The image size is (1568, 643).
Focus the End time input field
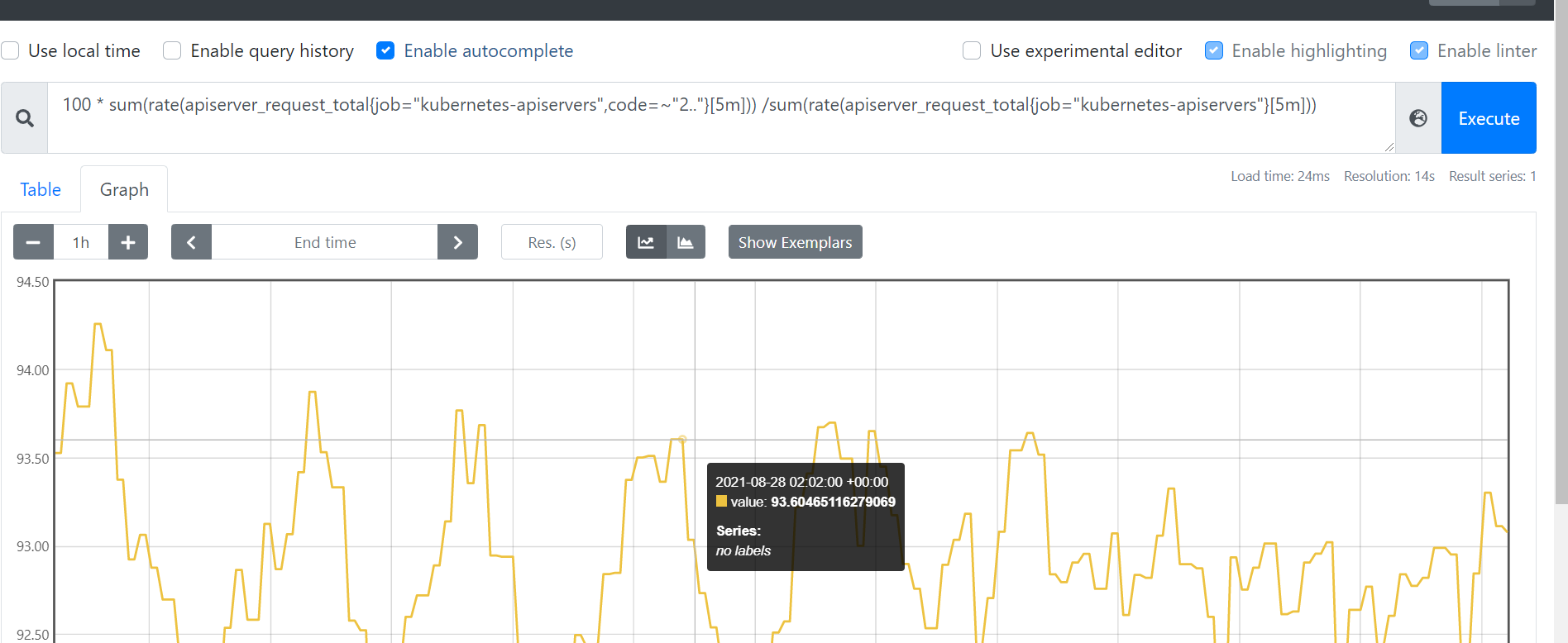click(325, 242)
